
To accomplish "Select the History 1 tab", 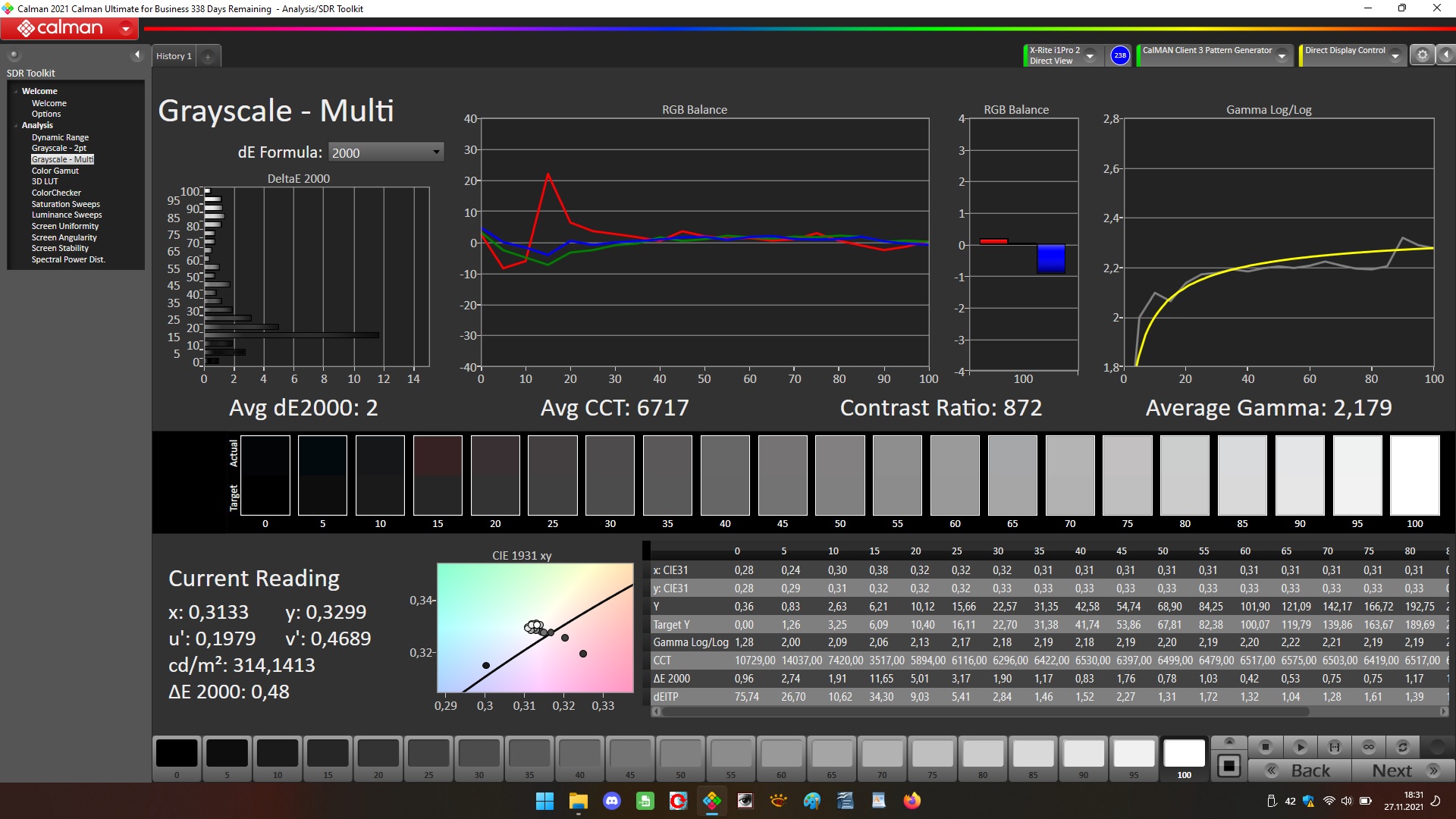I will pyautogui.click(x=174, y=56).
